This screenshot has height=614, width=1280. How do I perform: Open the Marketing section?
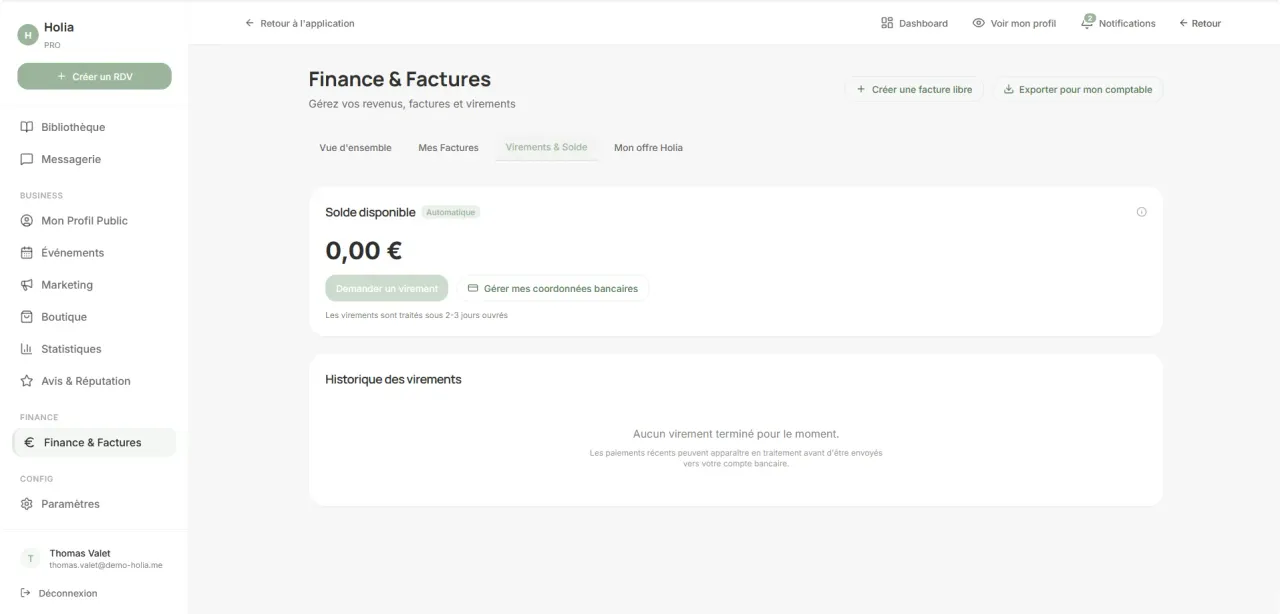coord(94,285)
